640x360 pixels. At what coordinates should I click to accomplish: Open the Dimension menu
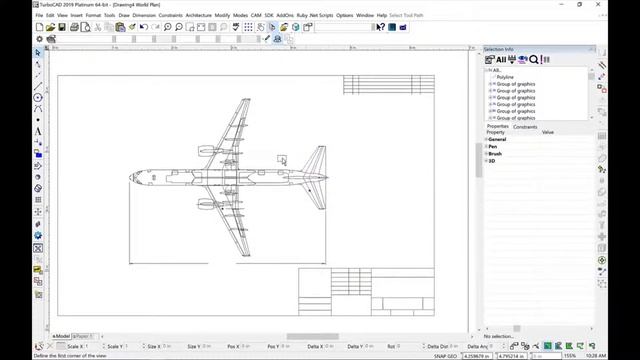coord(144,15)
